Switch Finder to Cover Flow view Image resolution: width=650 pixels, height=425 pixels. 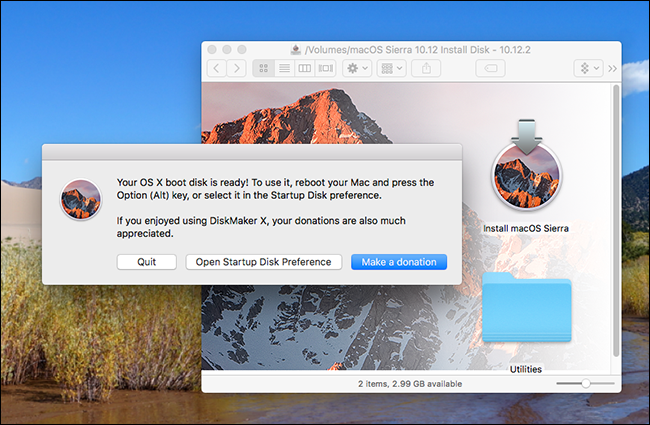click(325, 68)
